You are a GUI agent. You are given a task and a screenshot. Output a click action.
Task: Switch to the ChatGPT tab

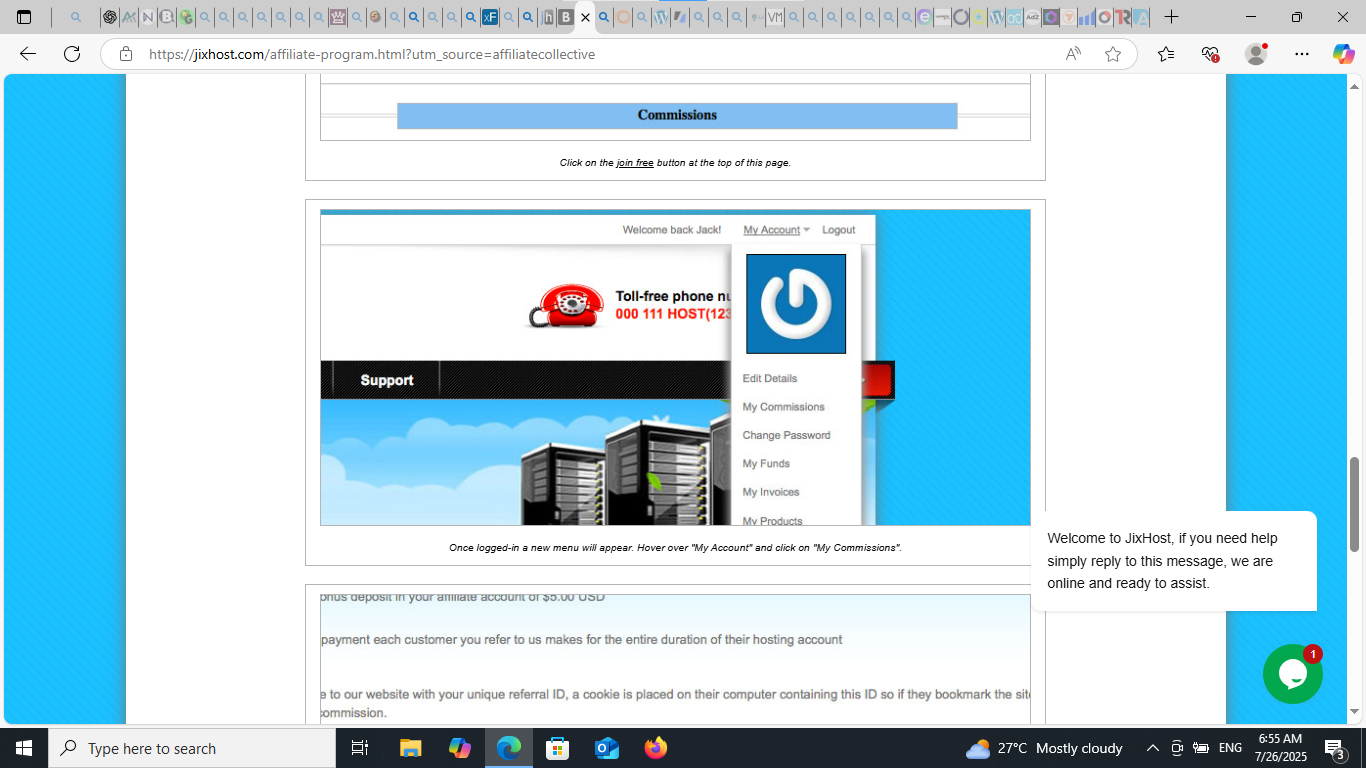tap(110, 17)
